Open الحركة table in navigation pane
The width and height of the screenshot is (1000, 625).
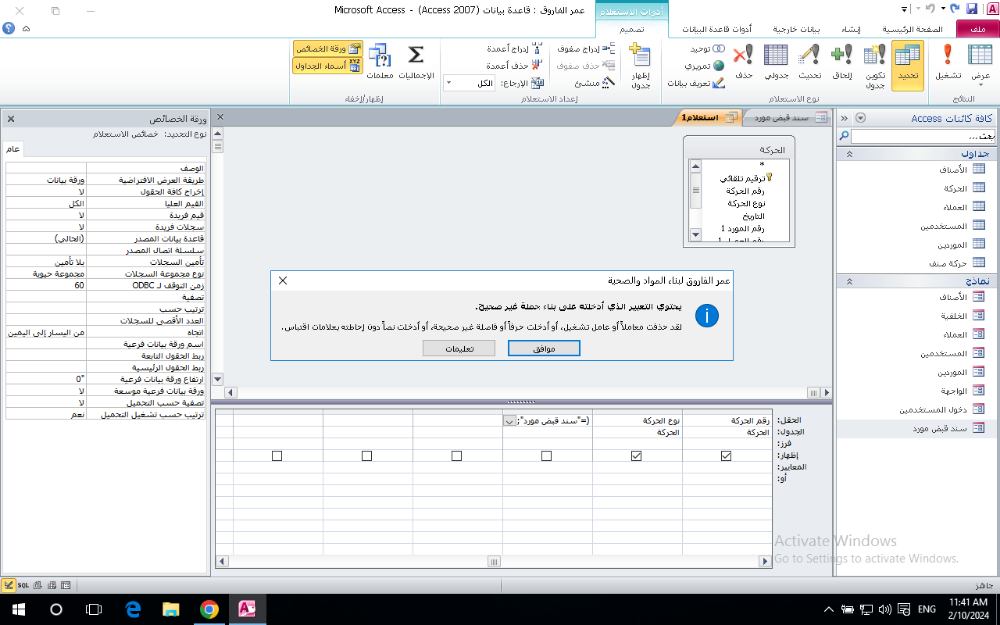pyautogui.click(x=962, y=188)
